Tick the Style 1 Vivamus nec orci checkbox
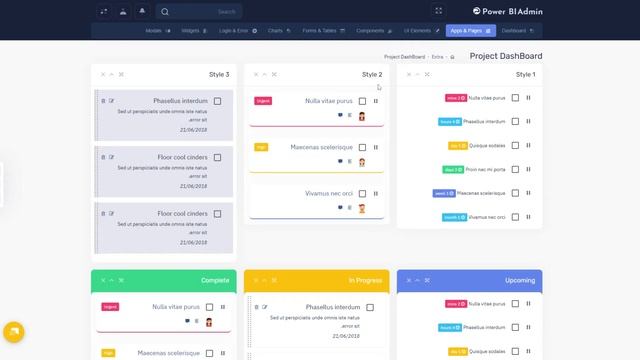The width and height of the screenshot is (640, 360). pyautogui.click(x=516, y=217)
